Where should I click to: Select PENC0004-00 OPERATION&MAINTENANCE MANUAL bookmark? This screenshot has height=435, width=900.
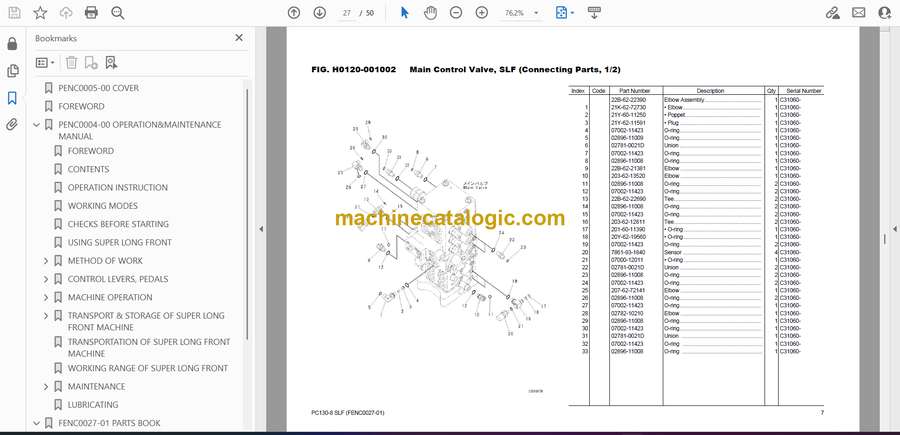coord(139,130)
